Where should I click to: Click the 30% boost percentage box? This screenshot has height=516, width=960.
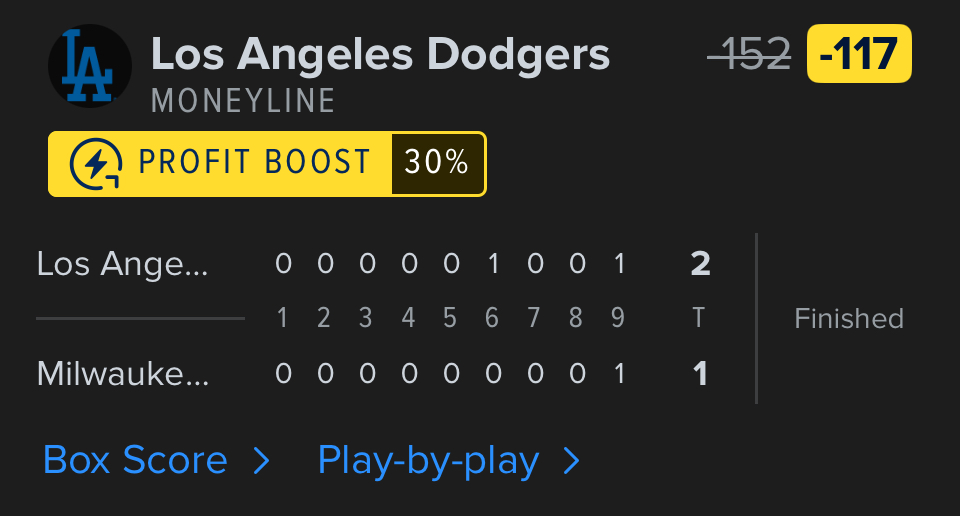[x=437, y=163]
